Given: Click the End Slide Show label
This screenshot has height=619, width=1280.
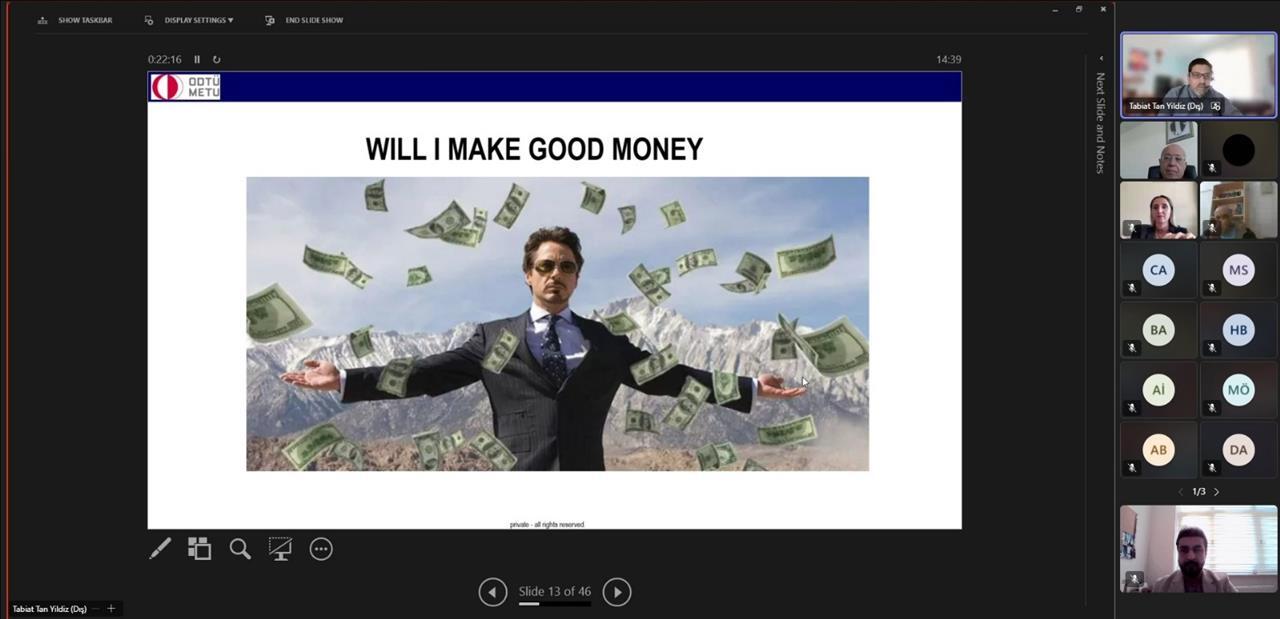Looking at the screenshot, I should pyautogui.click(x=314, y=20).
